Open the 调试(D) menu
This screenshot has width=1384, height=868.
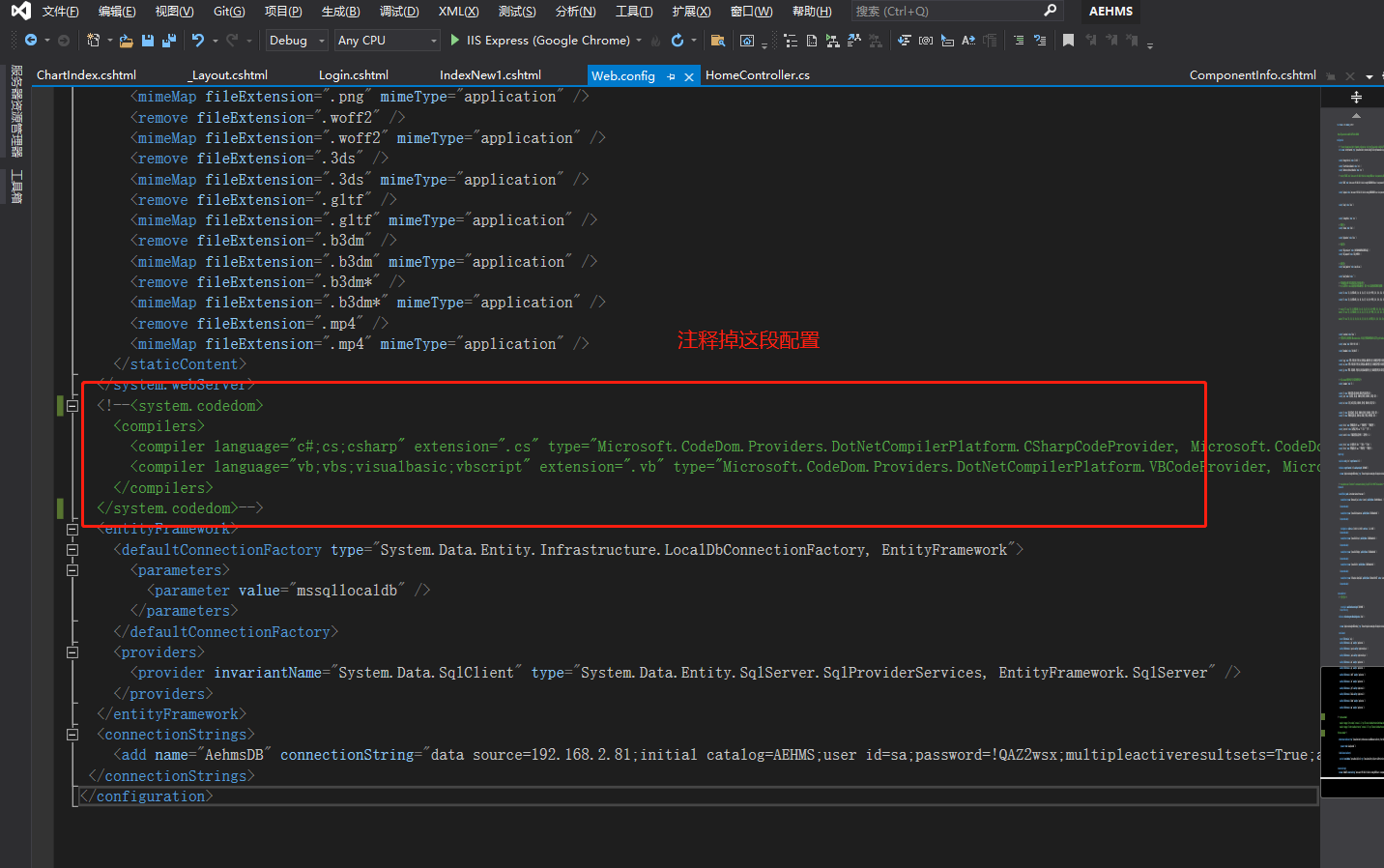(399, 12)
